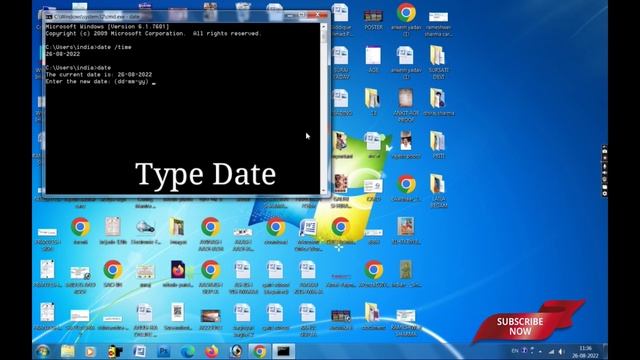Select the Images folder on desktop
640x360 pixels.
point(178,231)
